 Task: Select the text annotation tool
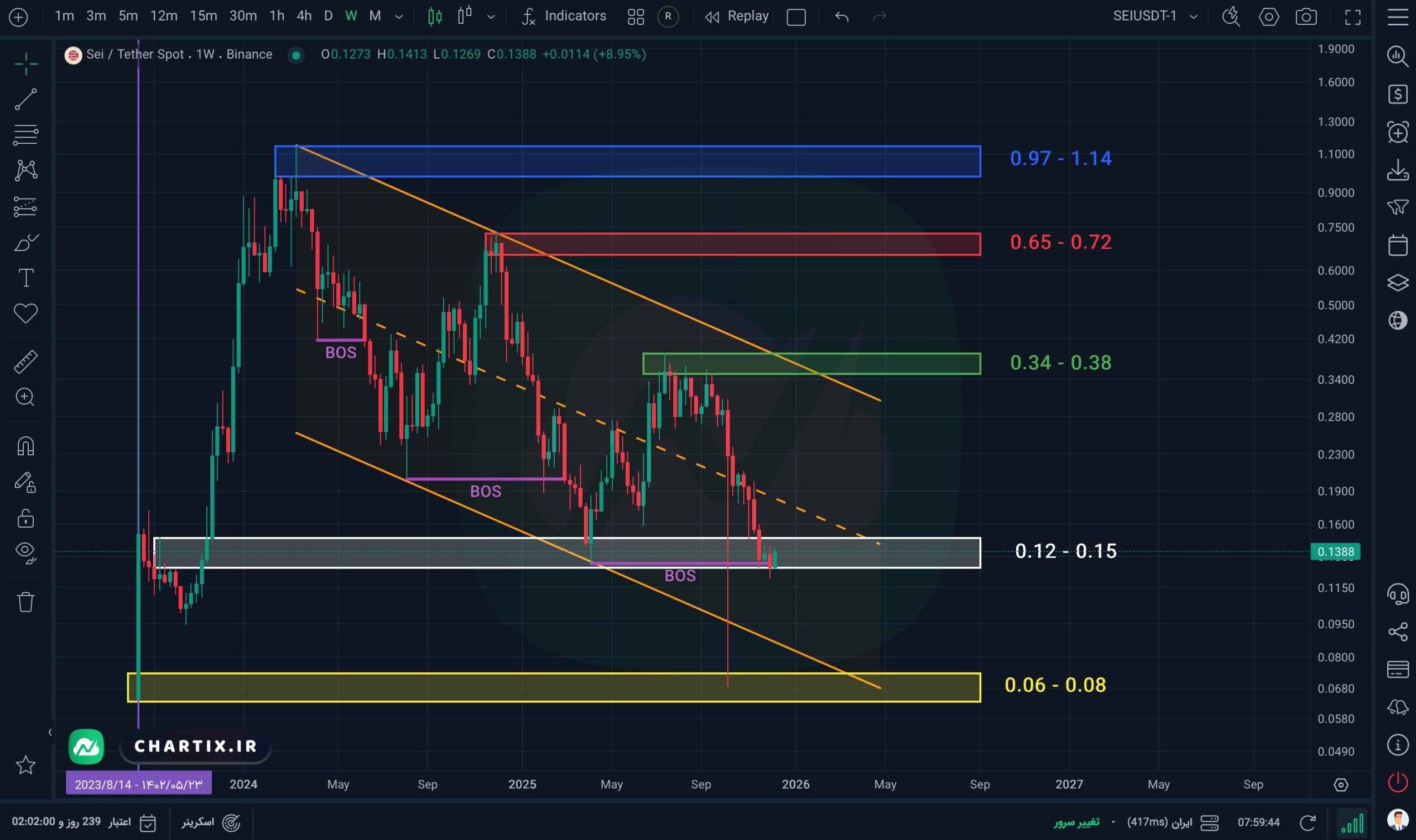[x=25, y=278]
